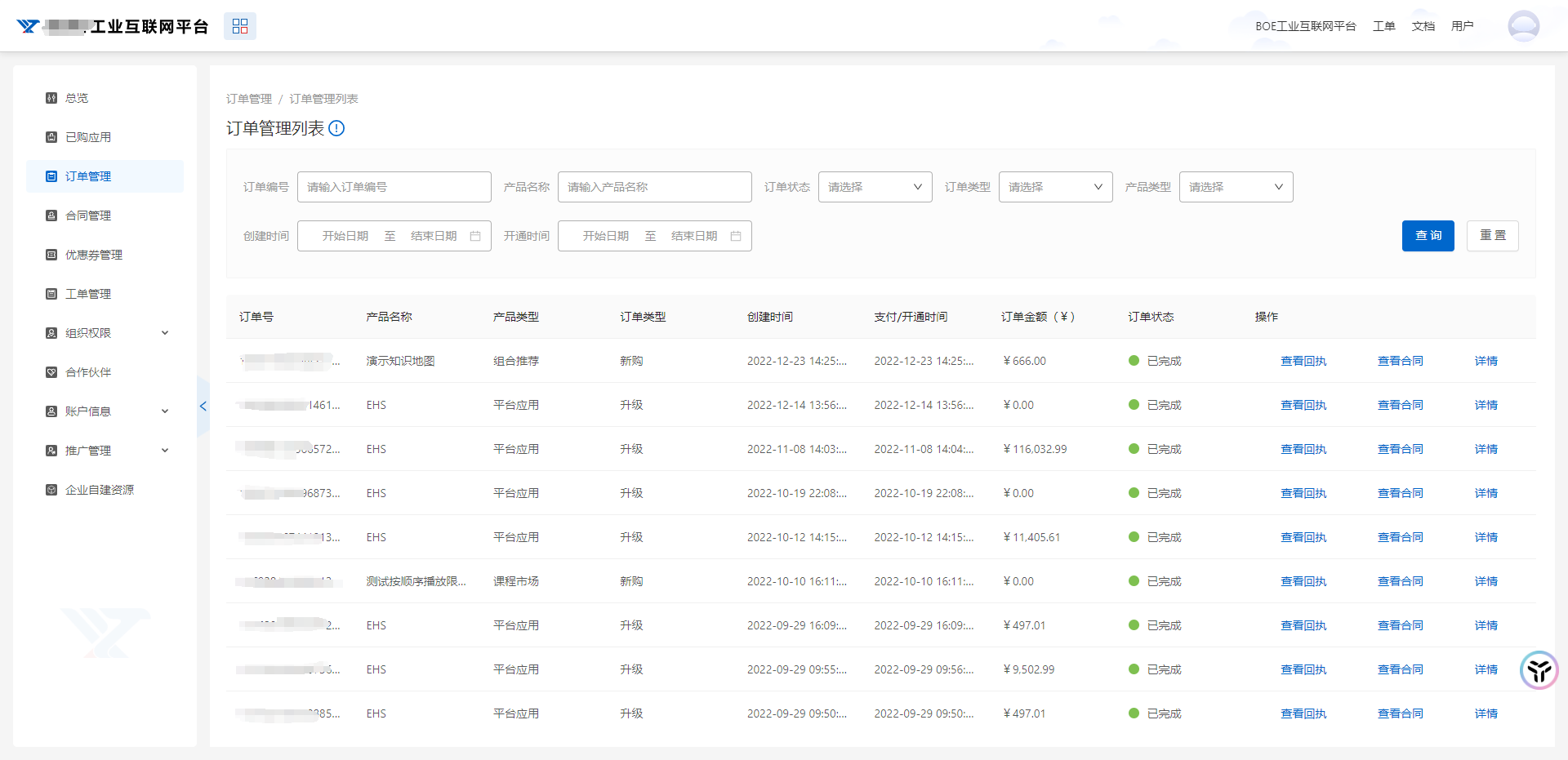Image resolution: width=1568 pixels, height=760 pixels.
Task: Click the 合作伙伴 sidebar icon
Action: click(x=51, y=372)
